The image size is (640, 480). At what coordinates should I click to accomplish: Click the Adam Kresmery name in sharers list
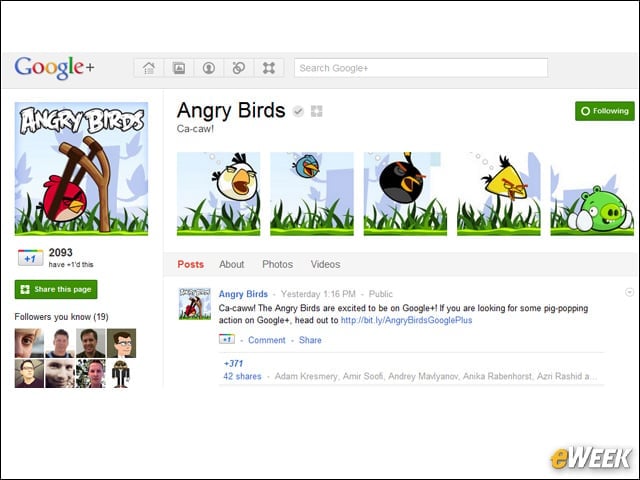[x=306, y=376]
